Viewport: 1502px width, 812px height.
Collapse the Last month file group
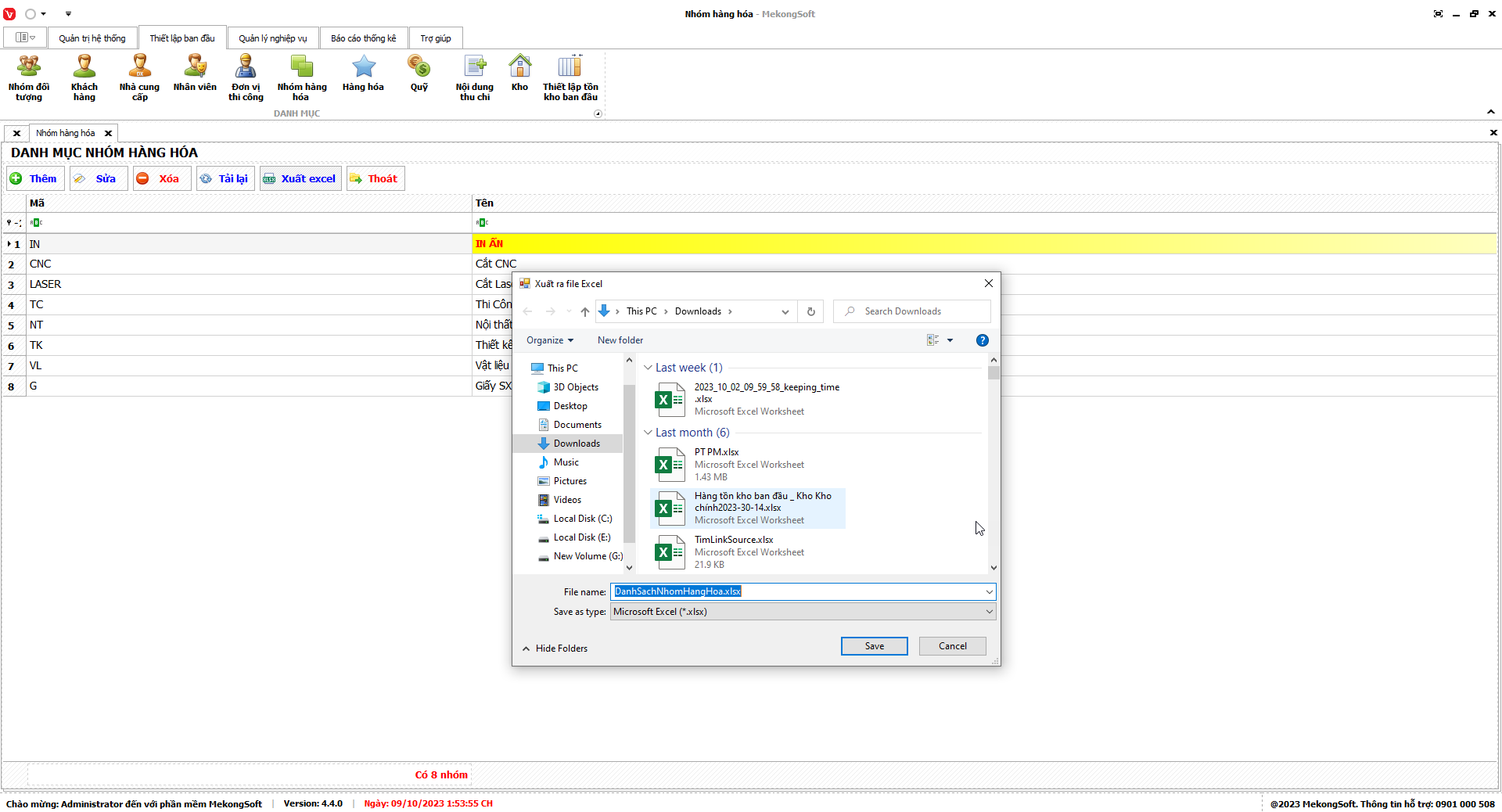pos(648,433)
